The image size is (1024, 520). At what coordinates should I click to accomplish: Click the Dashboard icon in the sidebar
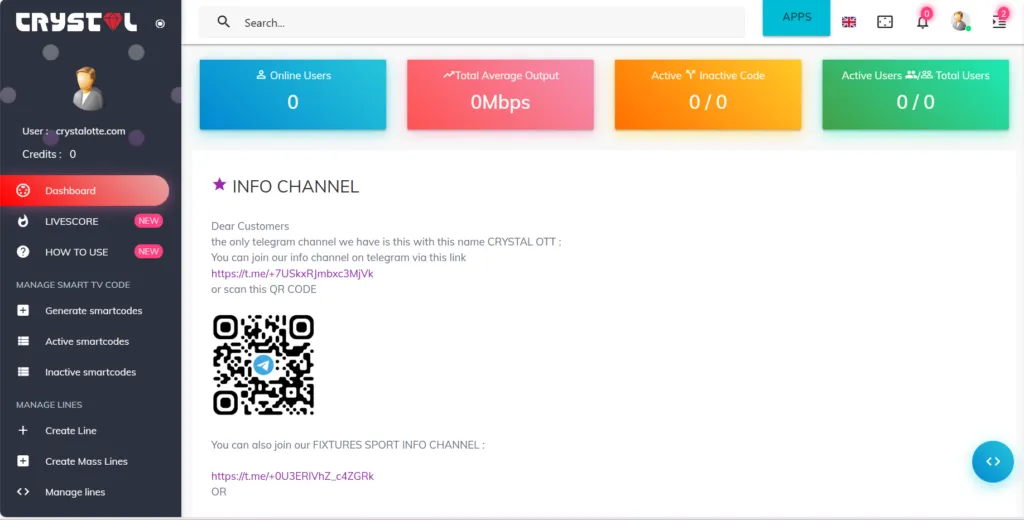pyautogui.click(x=23, y=191)
